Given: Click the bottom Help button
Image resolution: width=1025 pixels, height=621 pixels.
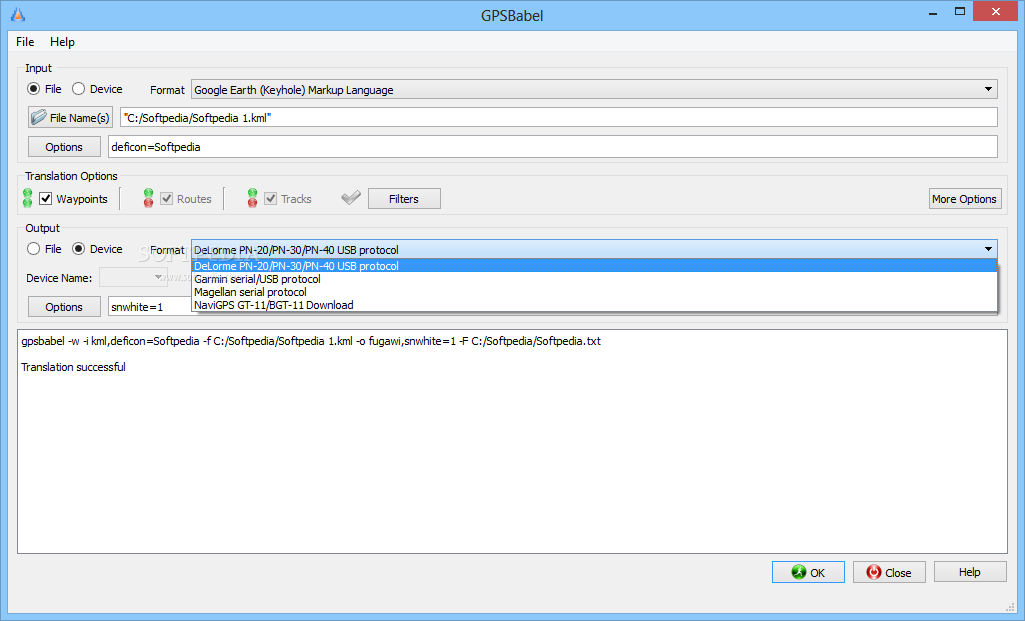Looking at the screenshot, I should [970, 572].
